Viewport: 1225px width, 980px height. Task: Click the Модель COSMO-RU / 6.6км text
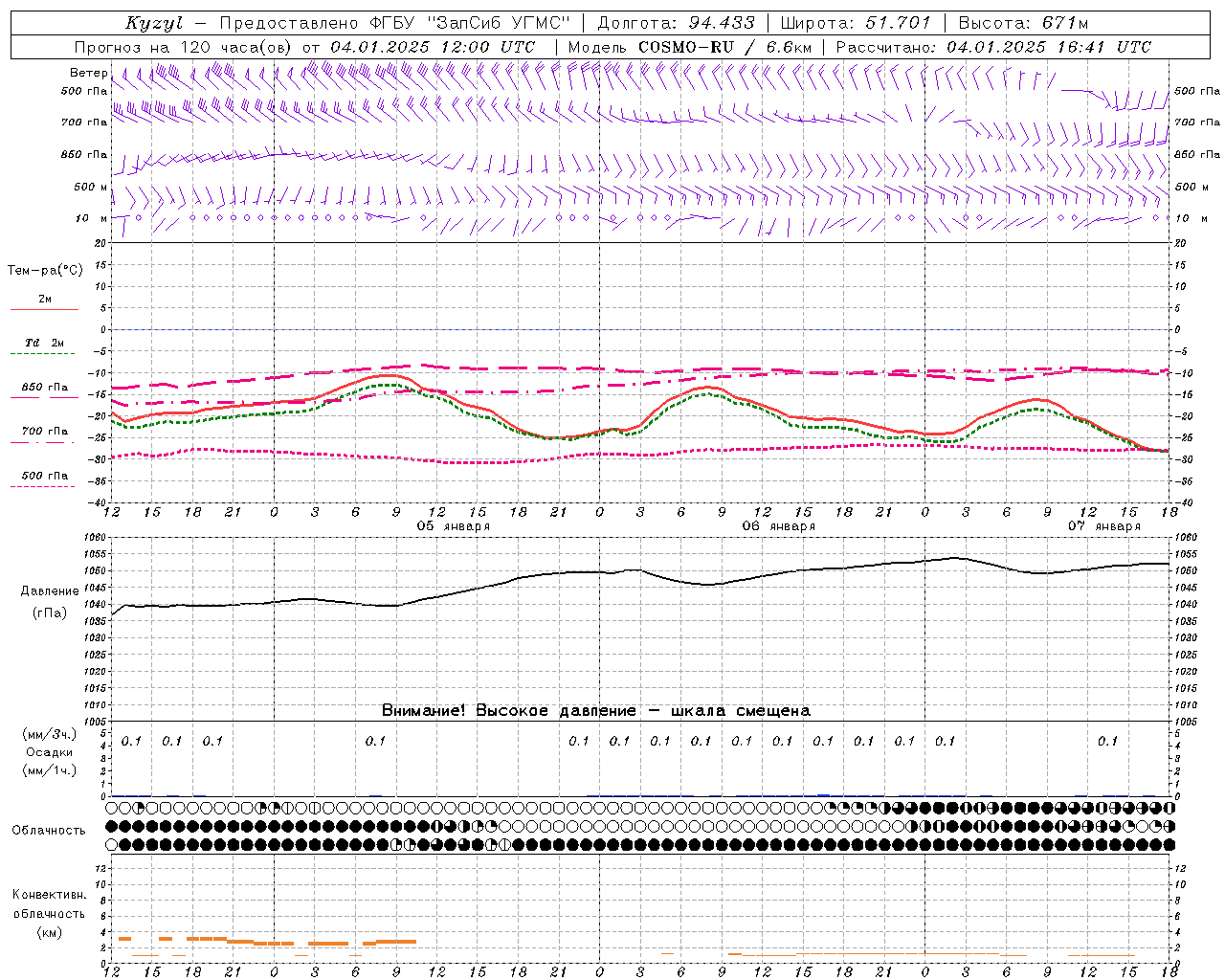click(689, 47)
